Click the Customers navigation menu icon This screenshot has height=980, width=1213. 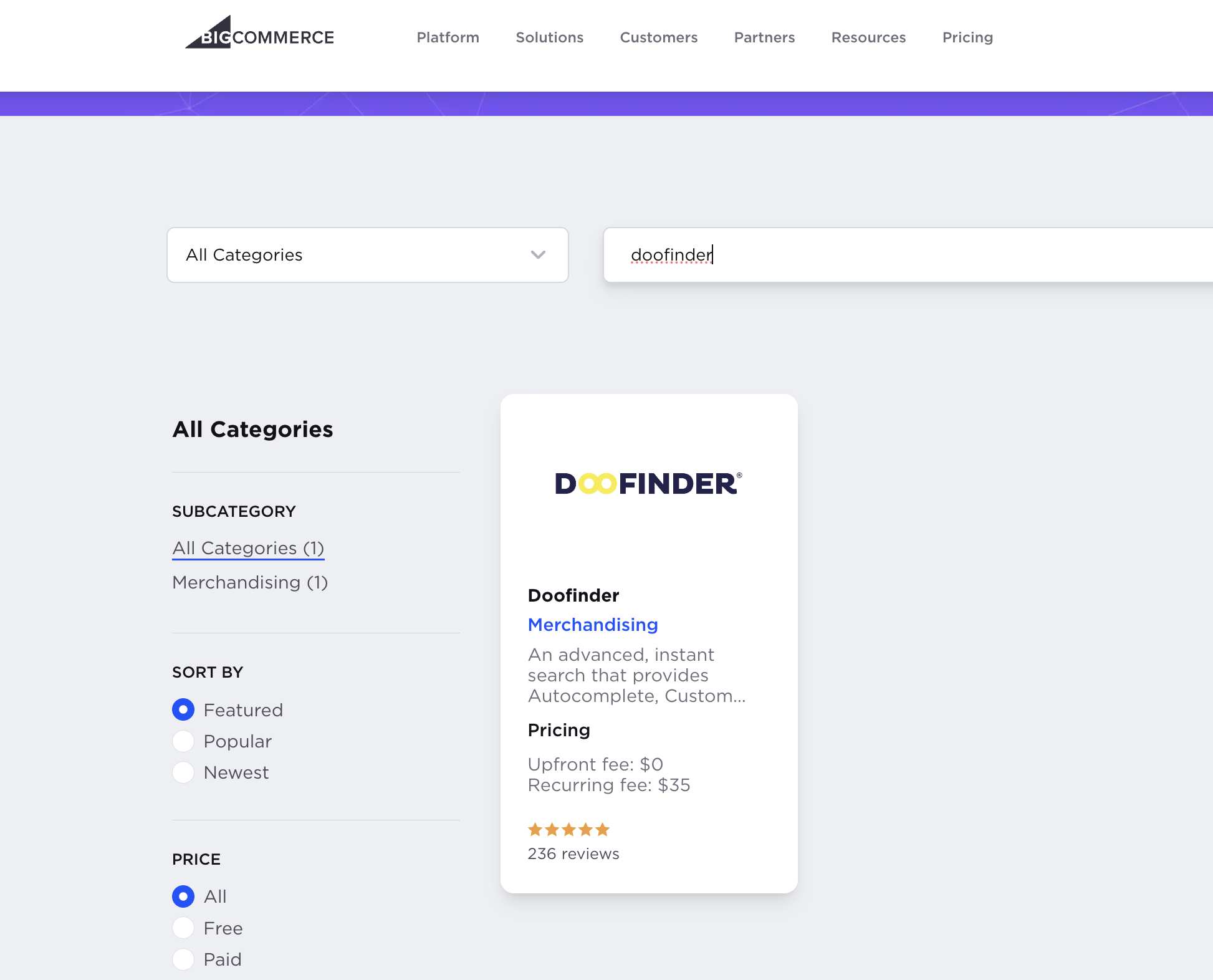click(658, 37)
